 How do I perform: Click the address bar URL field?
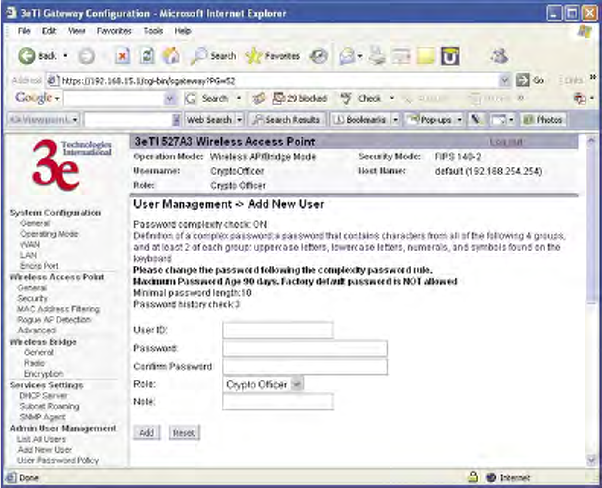coord(273,81)
